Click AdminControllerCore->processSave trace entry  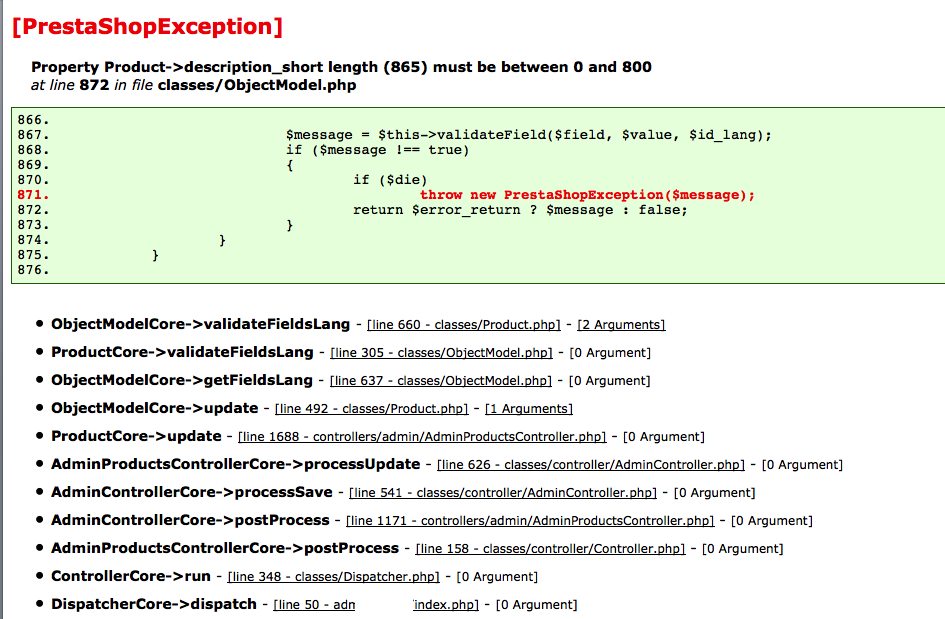pyautogui.click(x=192, y=492)
